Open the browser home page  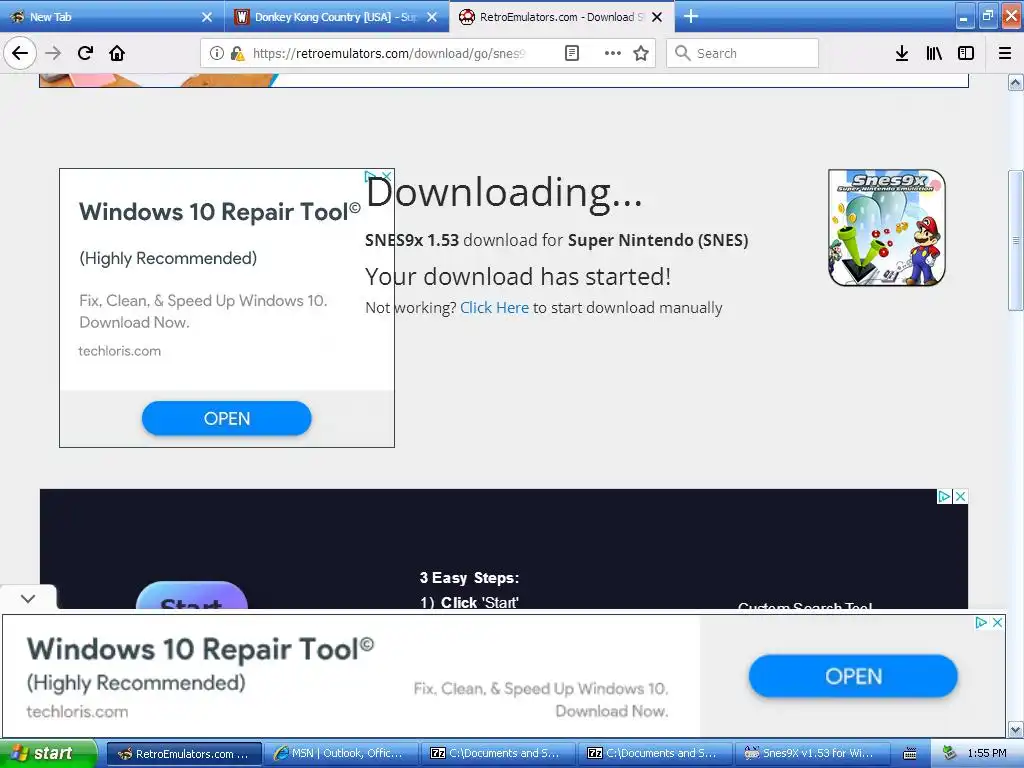(117, 53)
